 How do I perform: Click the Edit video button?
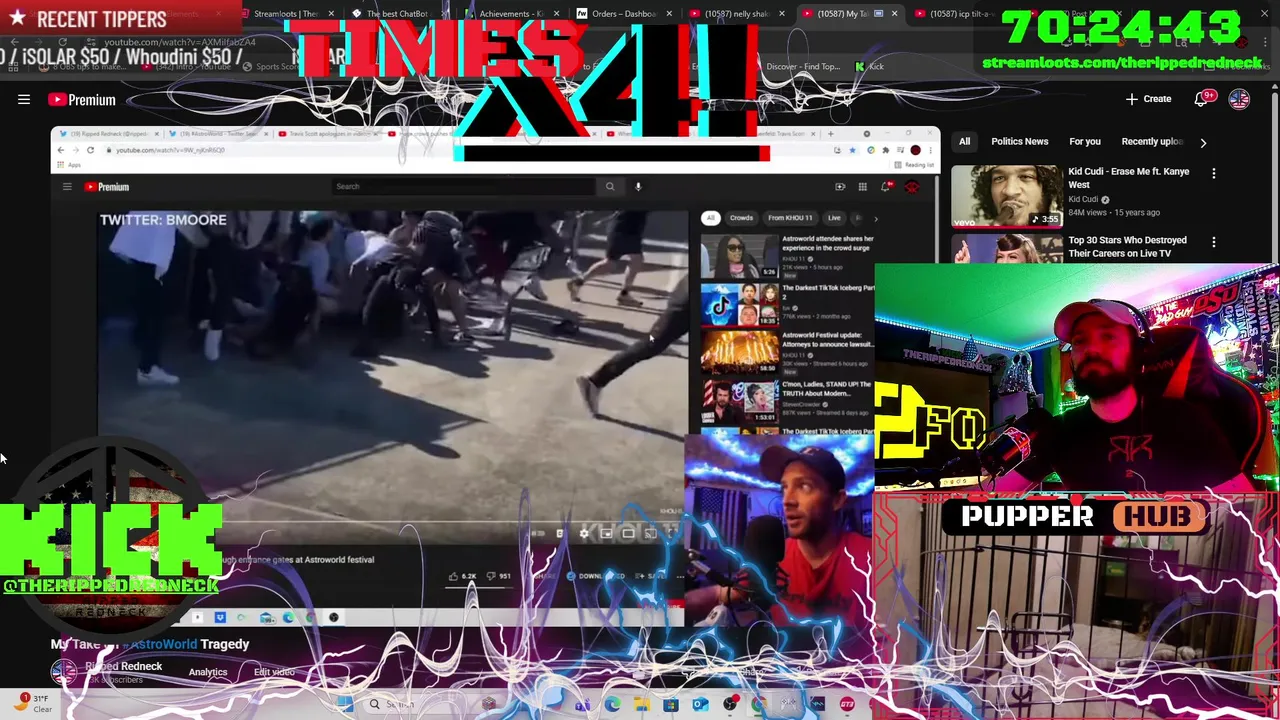coord(274,672)
